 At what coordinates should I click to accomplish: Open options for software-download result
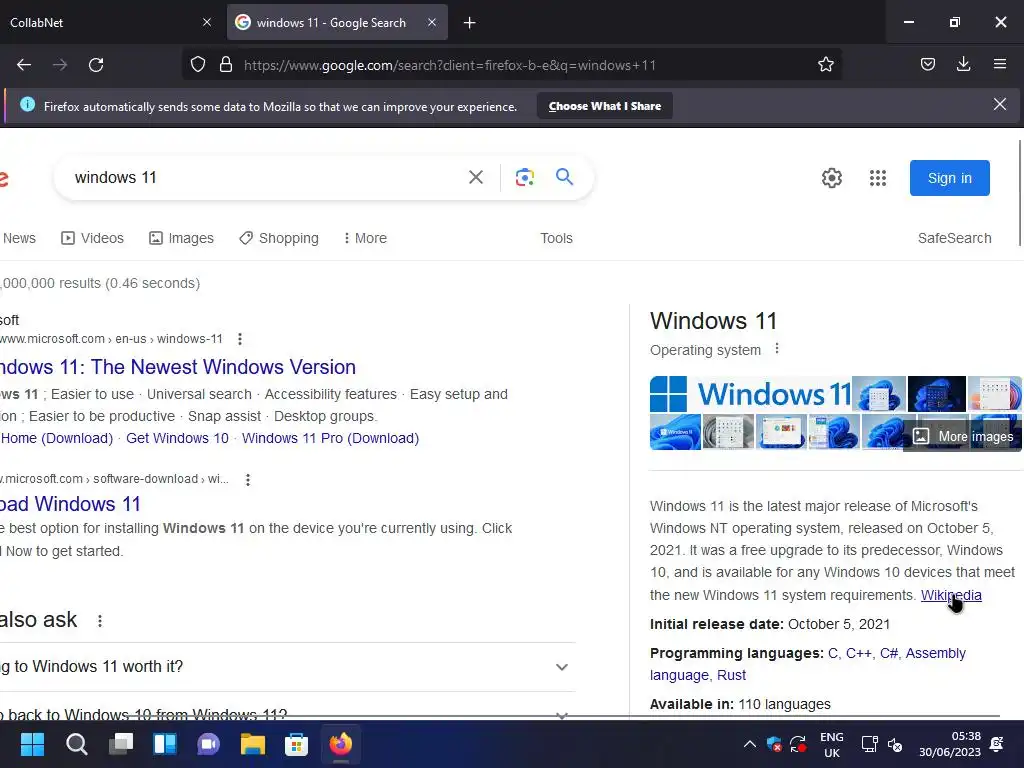[x=248, y=479]
